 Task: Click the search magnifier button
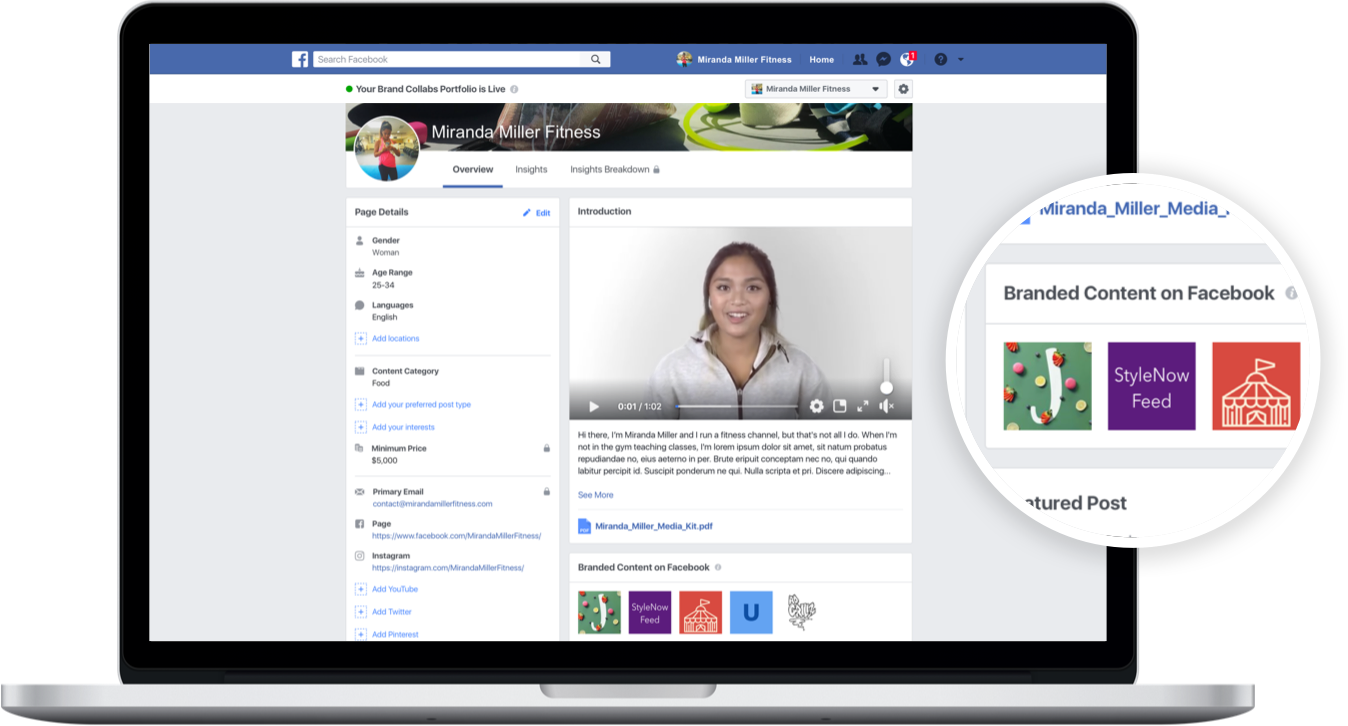tap(595, 59)
